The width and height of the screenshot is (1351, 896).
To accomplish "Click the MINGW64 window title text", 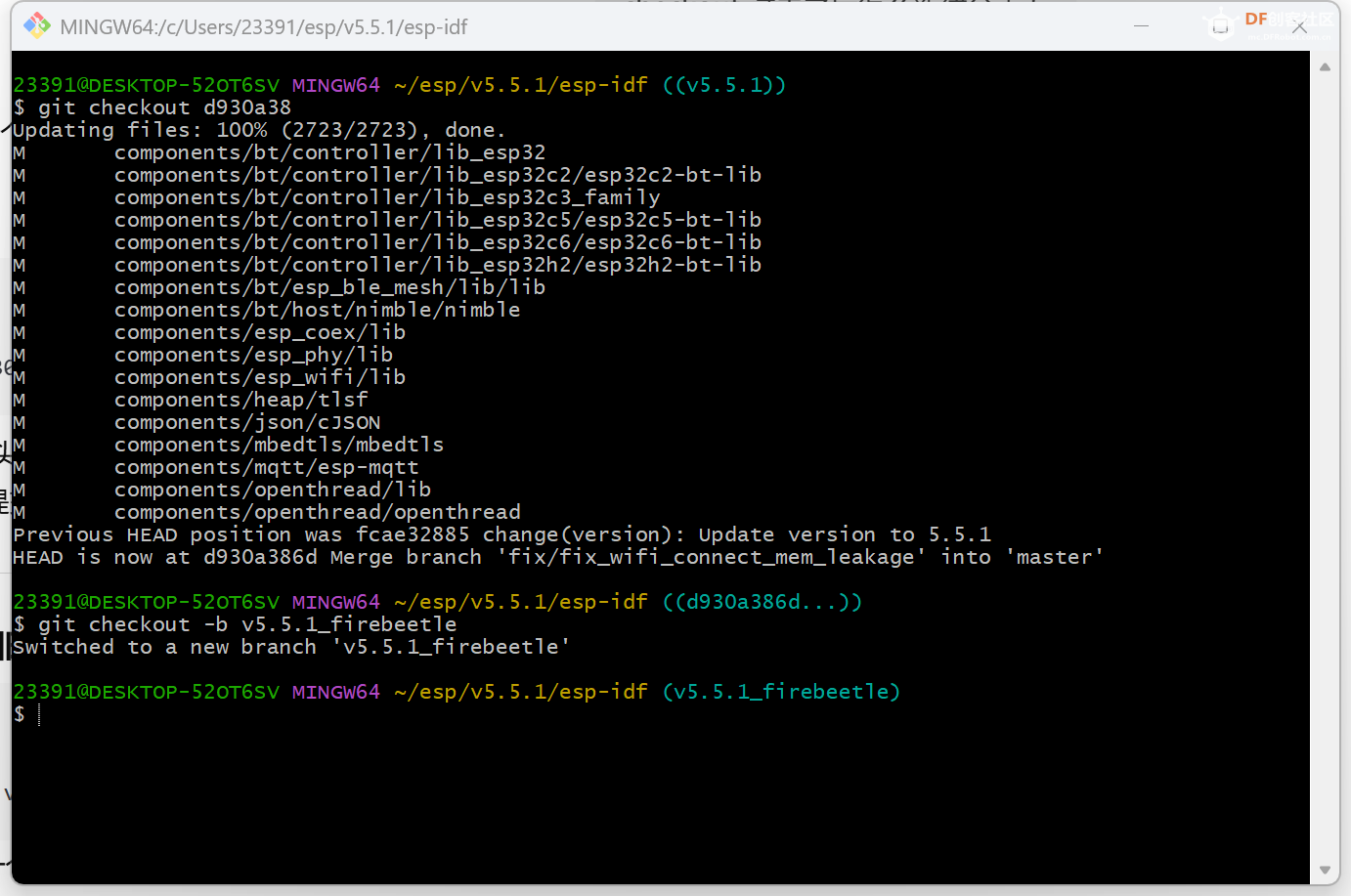I will coord(264,27).
